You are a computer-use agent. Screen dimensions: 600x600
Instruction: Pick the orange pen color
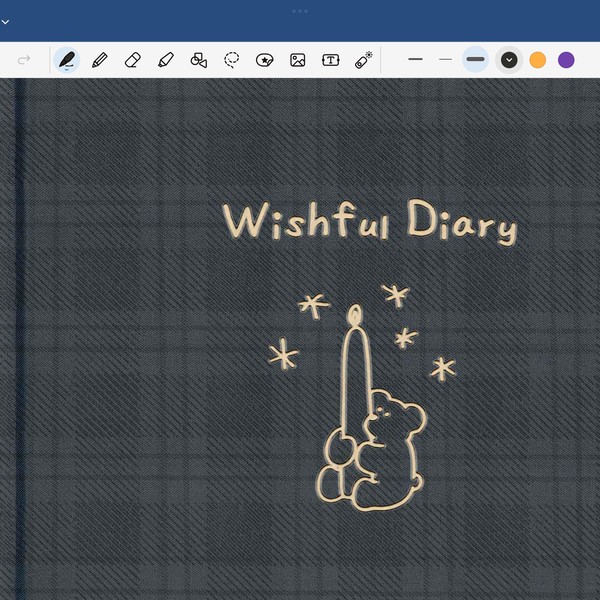(x=538, y=60)
